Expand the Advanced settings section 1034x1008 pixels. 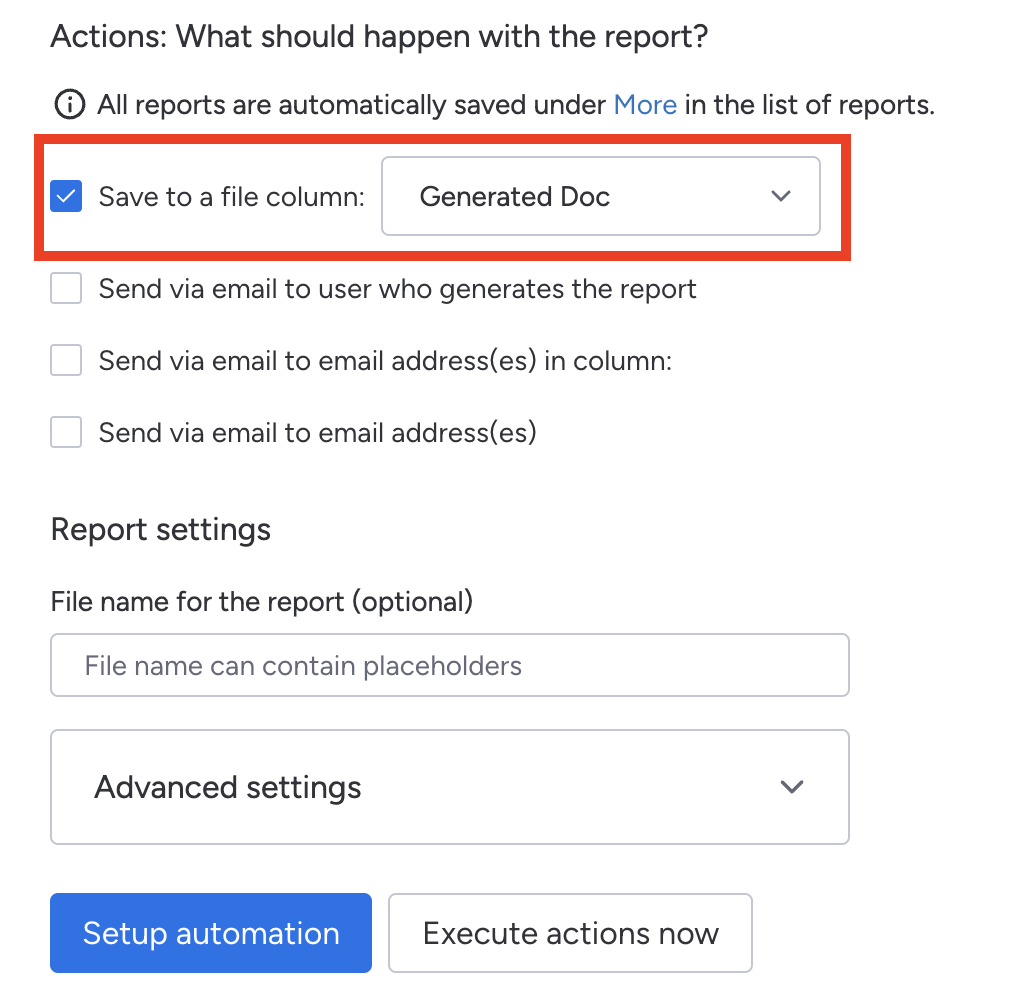[x=449, y=787]
